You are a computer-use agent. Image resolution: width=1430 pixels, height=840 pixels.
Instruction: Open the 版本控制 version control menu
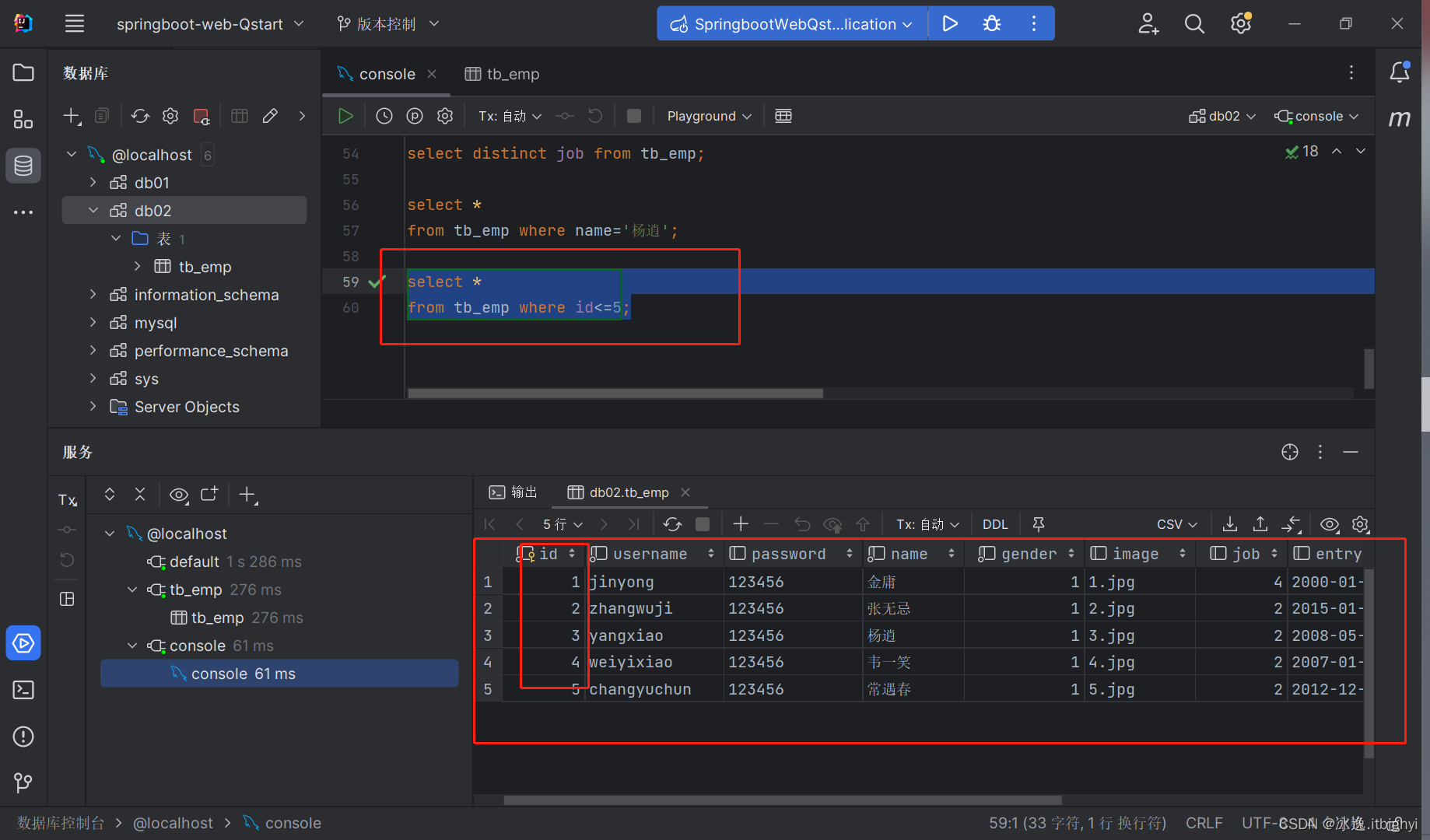click(387, 24)
